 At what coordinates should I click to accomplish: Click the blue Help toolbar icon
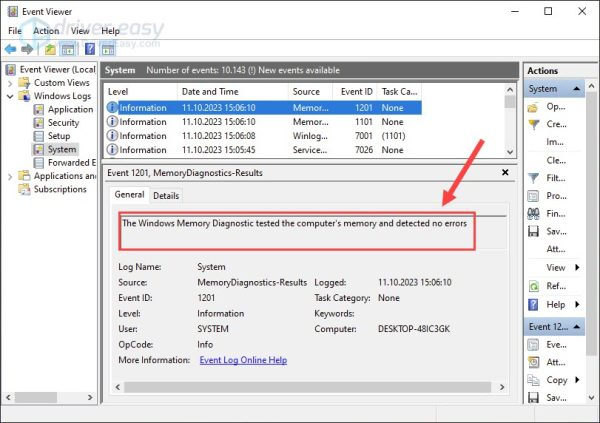click(90, 48)
